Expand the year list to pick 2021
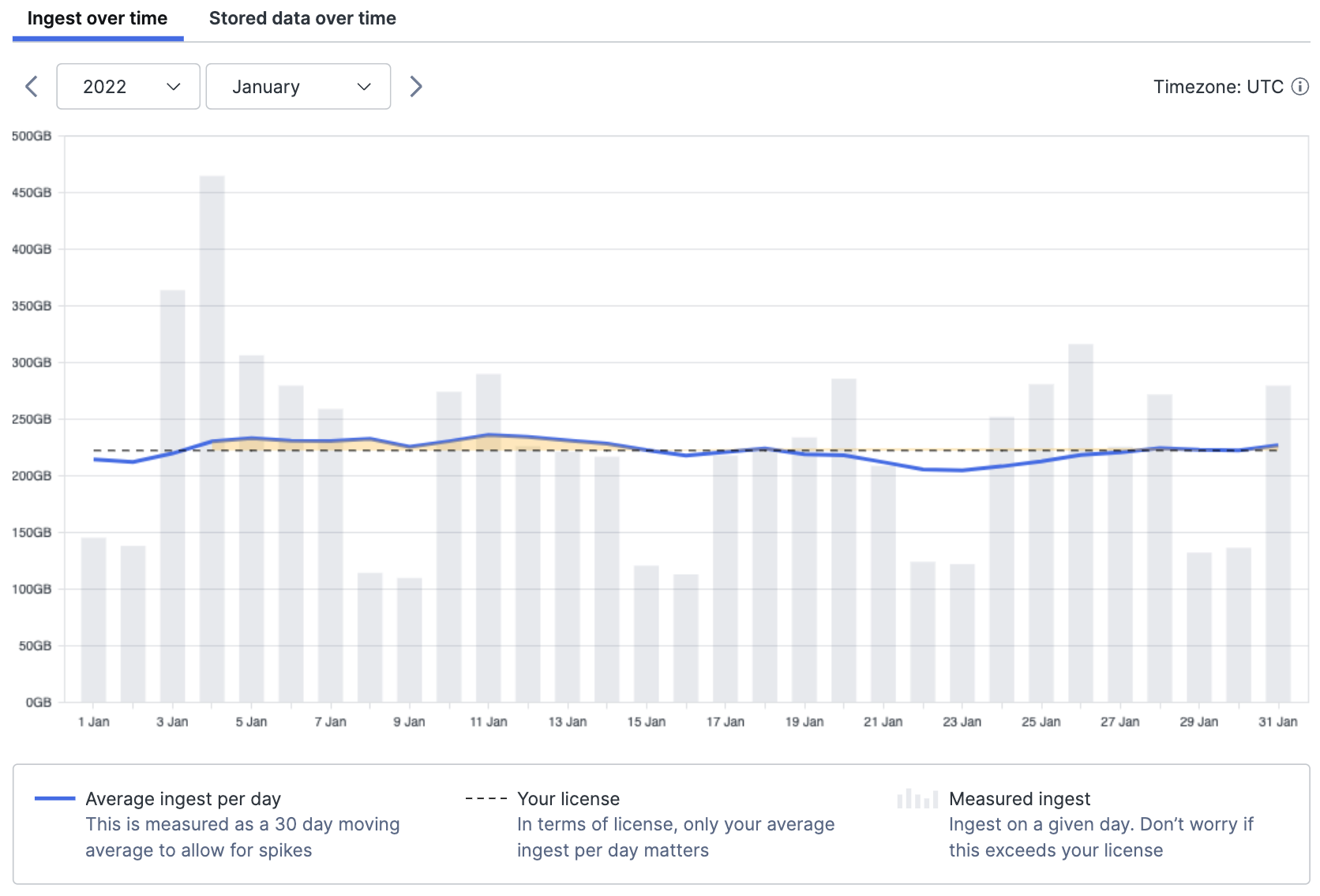1320x896 pixels. coord(128,86)
